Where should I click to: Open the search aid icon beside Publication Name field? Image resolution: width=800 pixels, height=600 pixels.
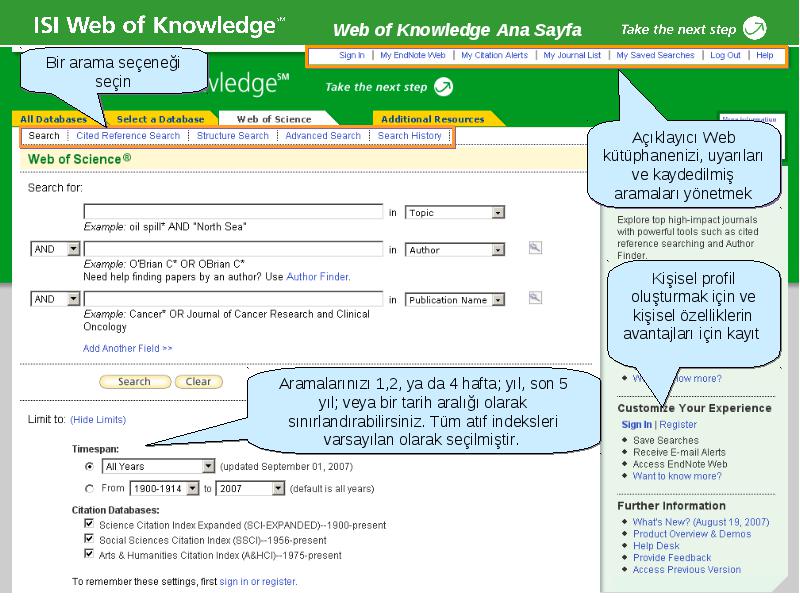(535, 297)
